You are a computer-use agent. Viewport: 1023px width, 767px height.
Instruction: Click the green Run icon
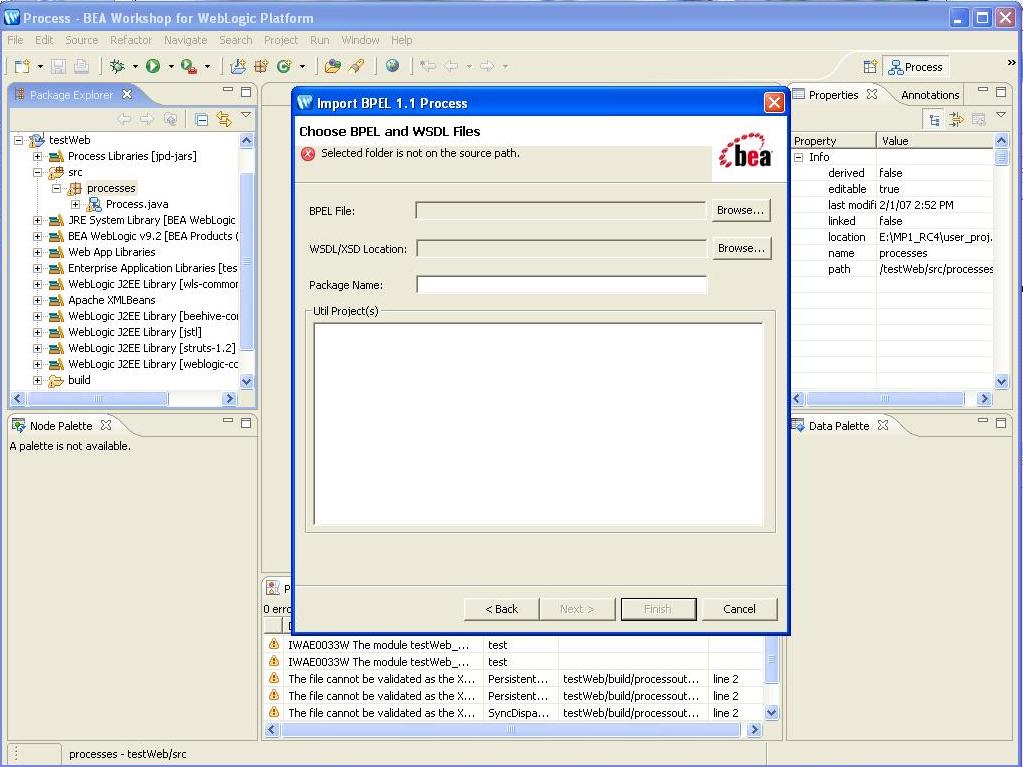(x=153, y=66)
